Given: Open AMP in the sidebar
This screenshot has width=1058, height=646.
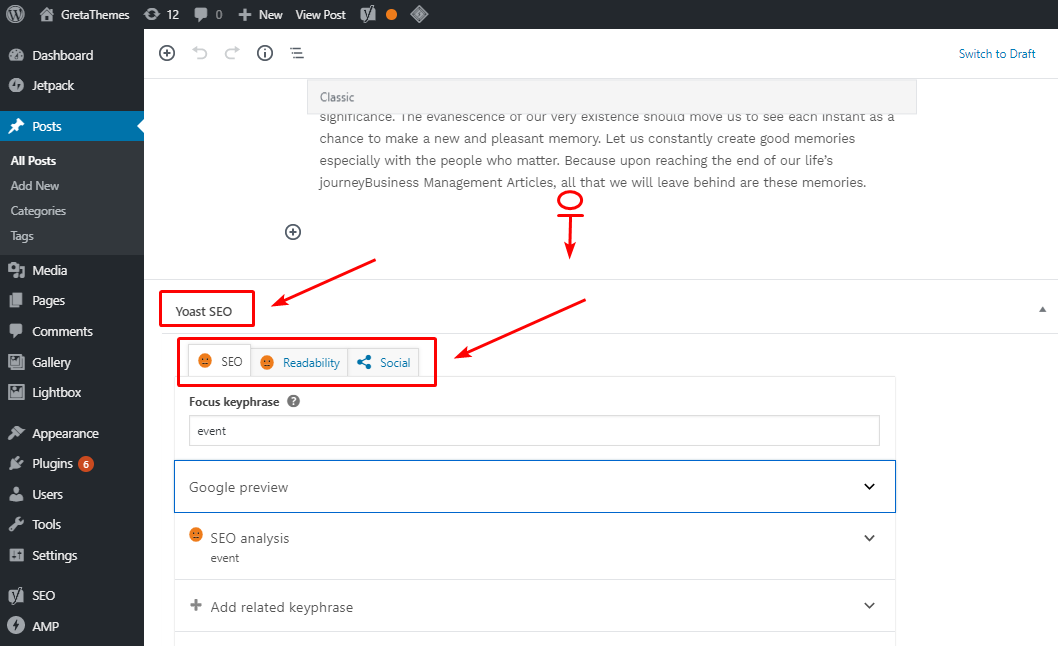Looking at the screenshot, I should point(72,626).
